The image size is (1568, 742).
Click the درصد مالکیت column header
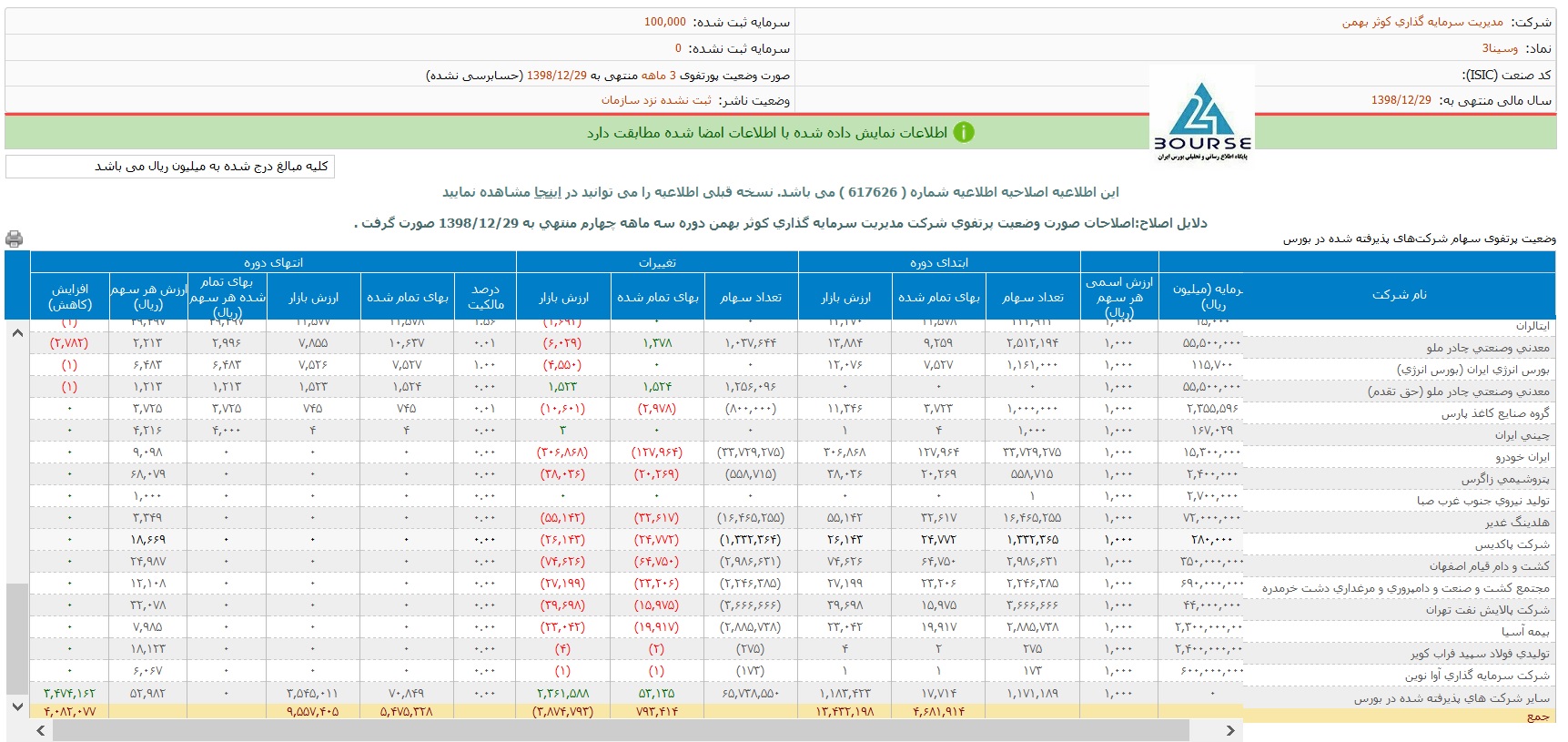tap(486, 297)
